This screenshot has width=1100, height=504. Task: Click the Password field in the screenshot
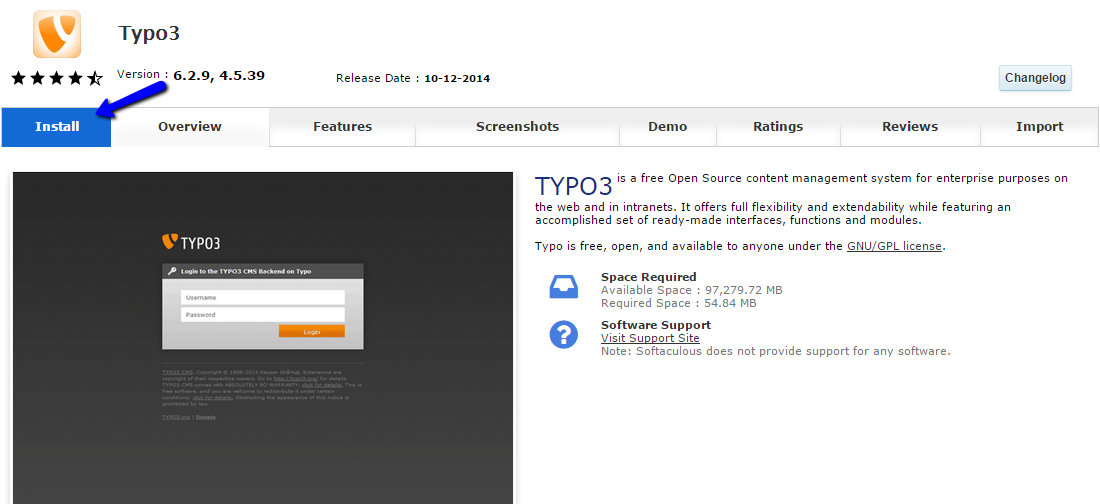263,314
